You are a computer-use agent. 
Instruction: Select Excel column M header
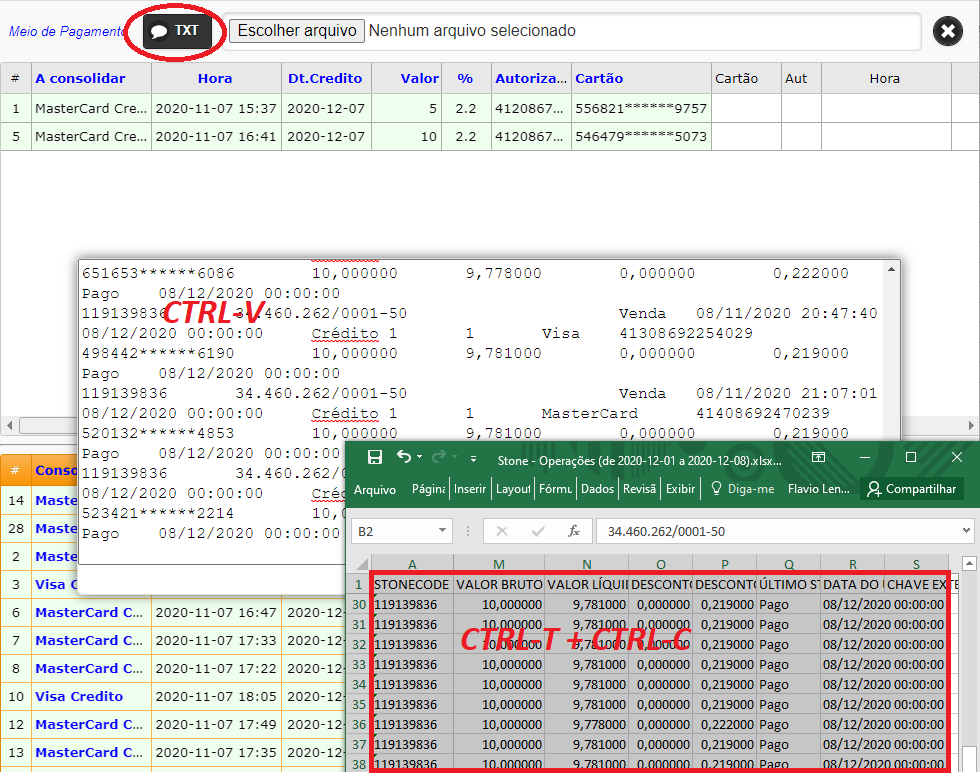(x=499, y=564)
